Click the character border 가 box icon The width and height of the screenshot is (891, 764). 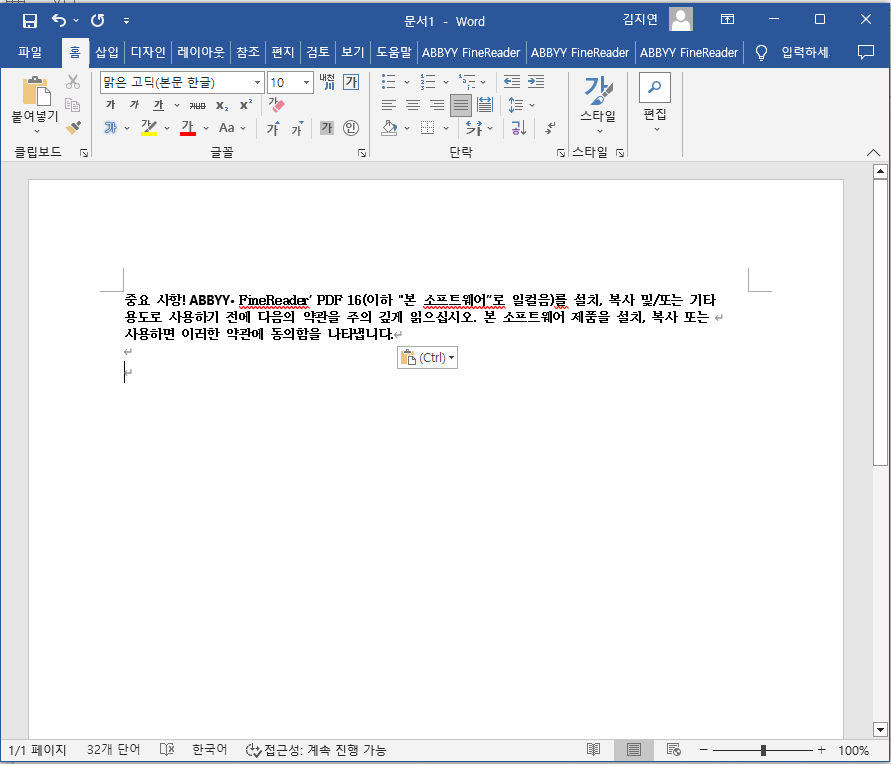351,82
